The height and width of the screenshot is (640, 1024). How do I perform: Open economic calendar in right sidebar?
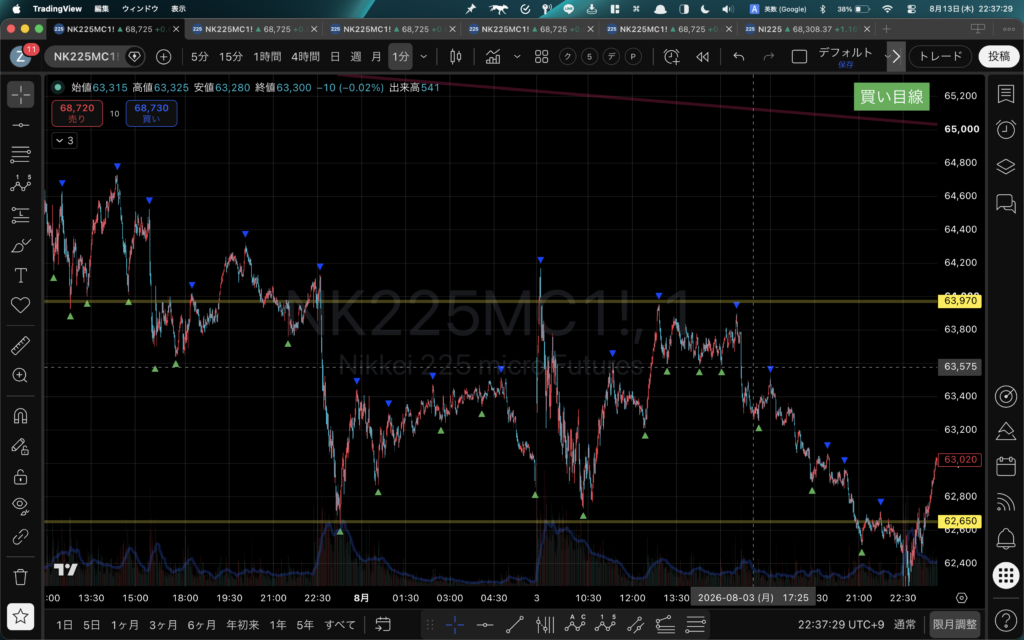(x=1006, y=466)
